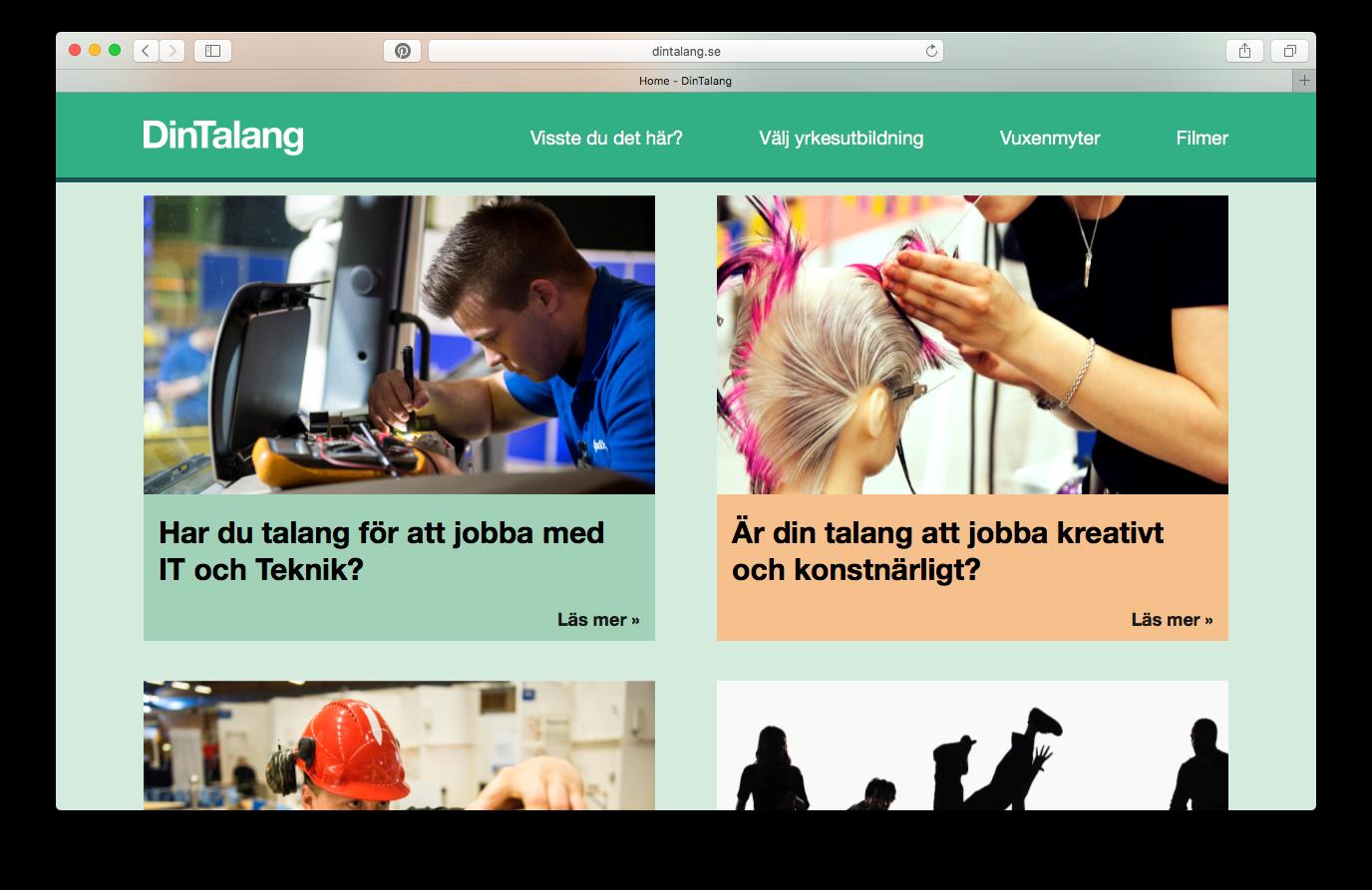The image size is (1372, 890).
Task: Open the Share button in the toolbar
Action: coord(1244,51)
